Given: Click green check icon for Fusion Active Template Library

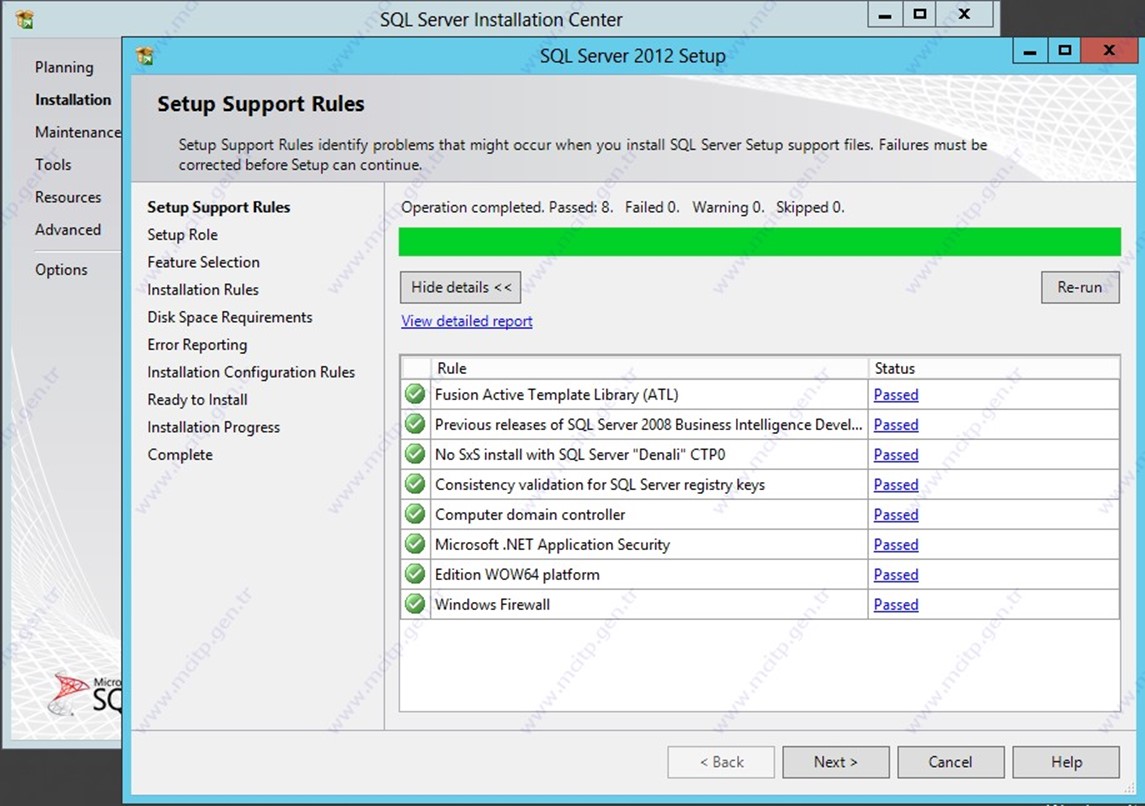Looking at the screenshot, I should (415, 394).
